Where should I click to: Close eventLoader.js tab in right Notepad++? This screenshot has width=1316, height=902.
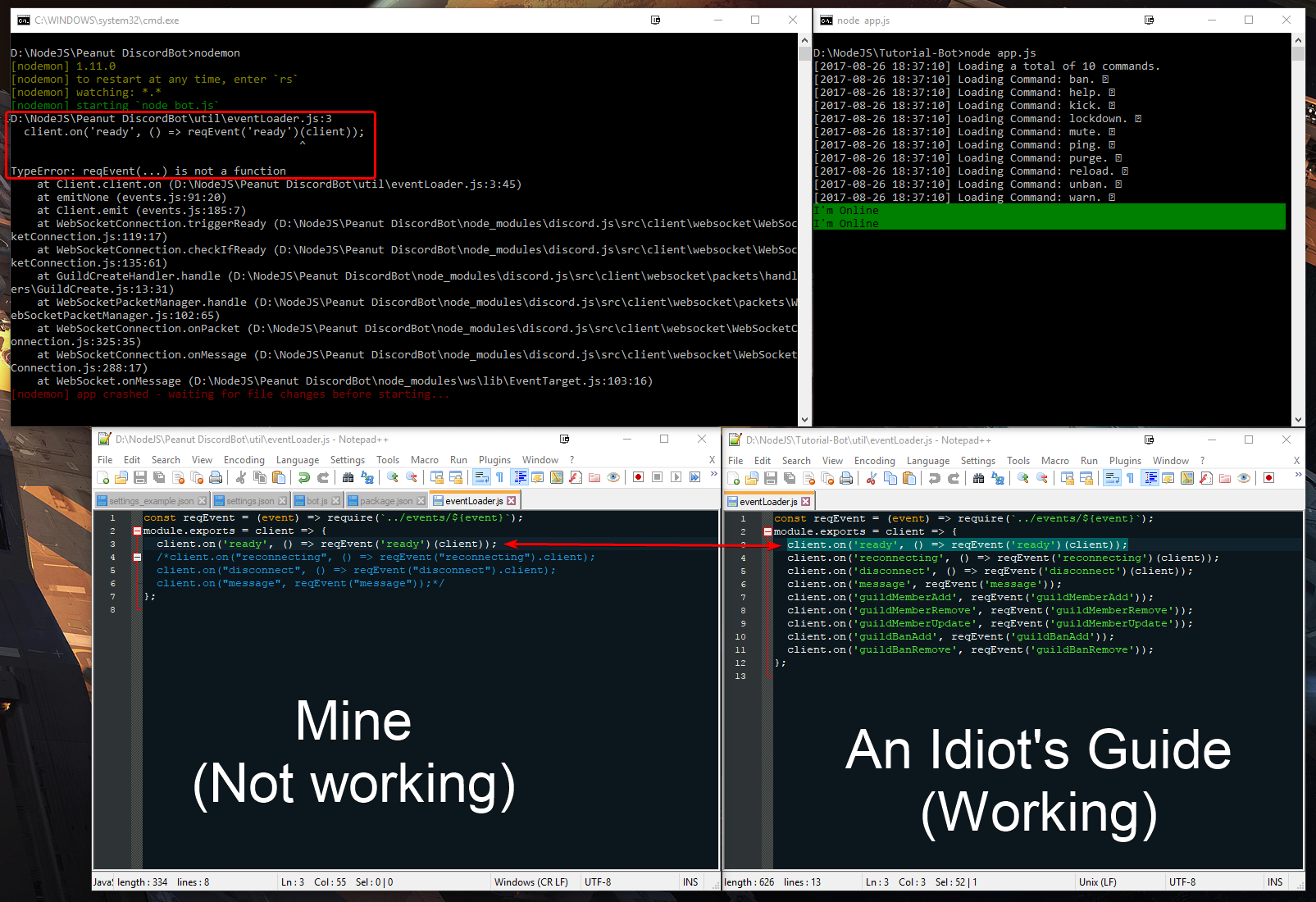[x=805, y=502]
